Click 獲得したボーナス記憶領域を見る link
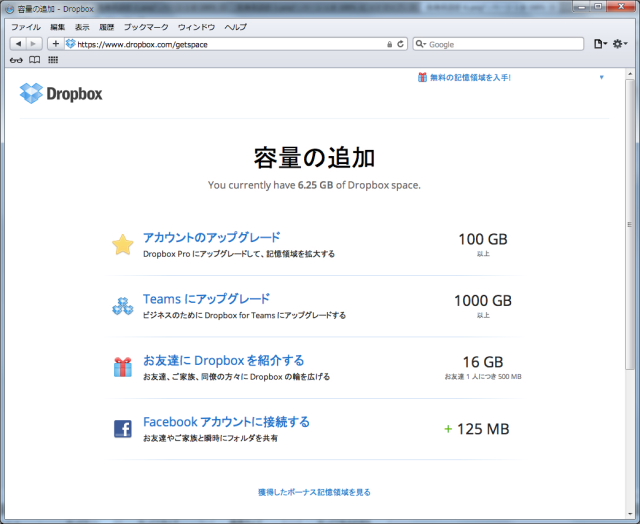Viewport: 640px width, 524px height. (314, 492)
